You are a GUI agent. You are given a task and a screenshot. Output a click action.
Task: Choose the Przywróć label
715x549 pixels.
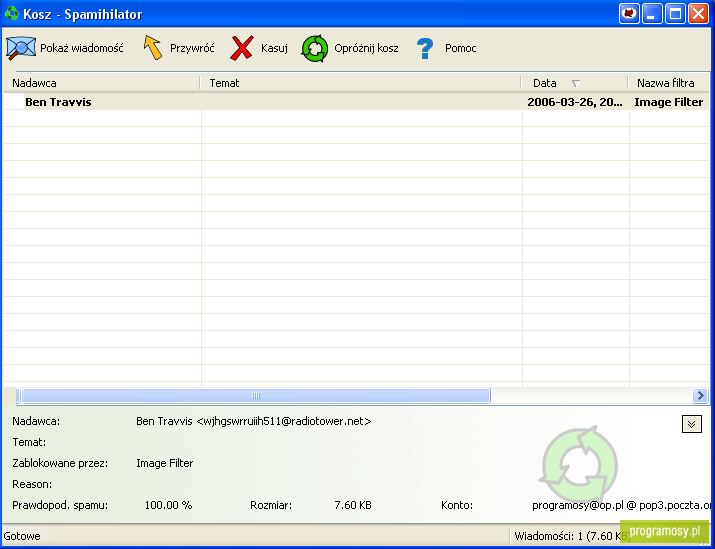(x=192, y=48)
